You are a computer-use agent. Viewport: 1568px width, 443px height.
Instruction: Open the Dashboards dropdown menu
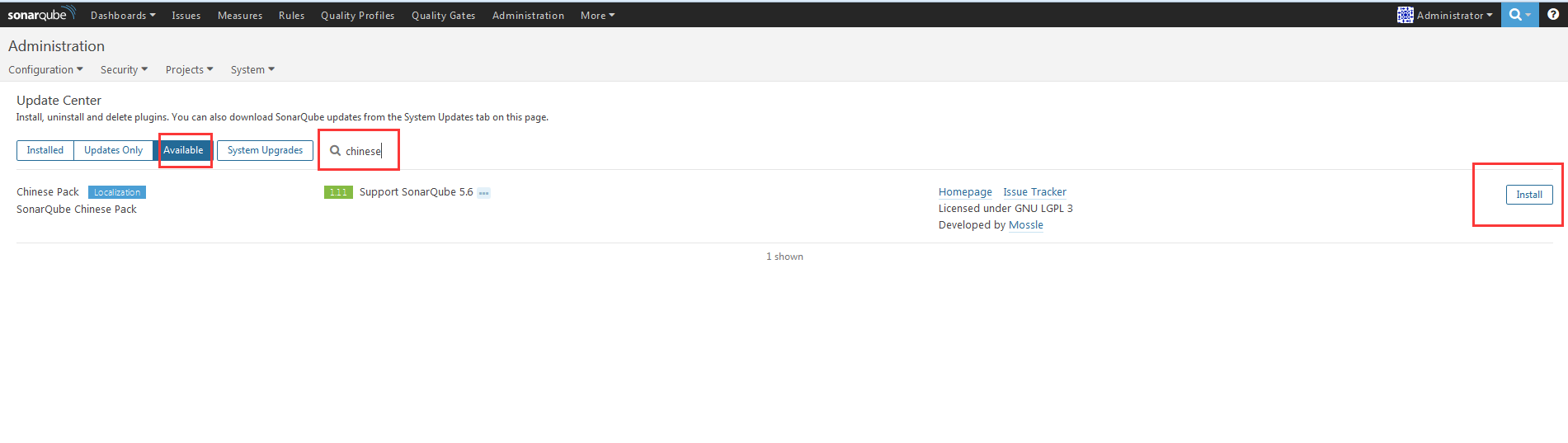(123, 16)
